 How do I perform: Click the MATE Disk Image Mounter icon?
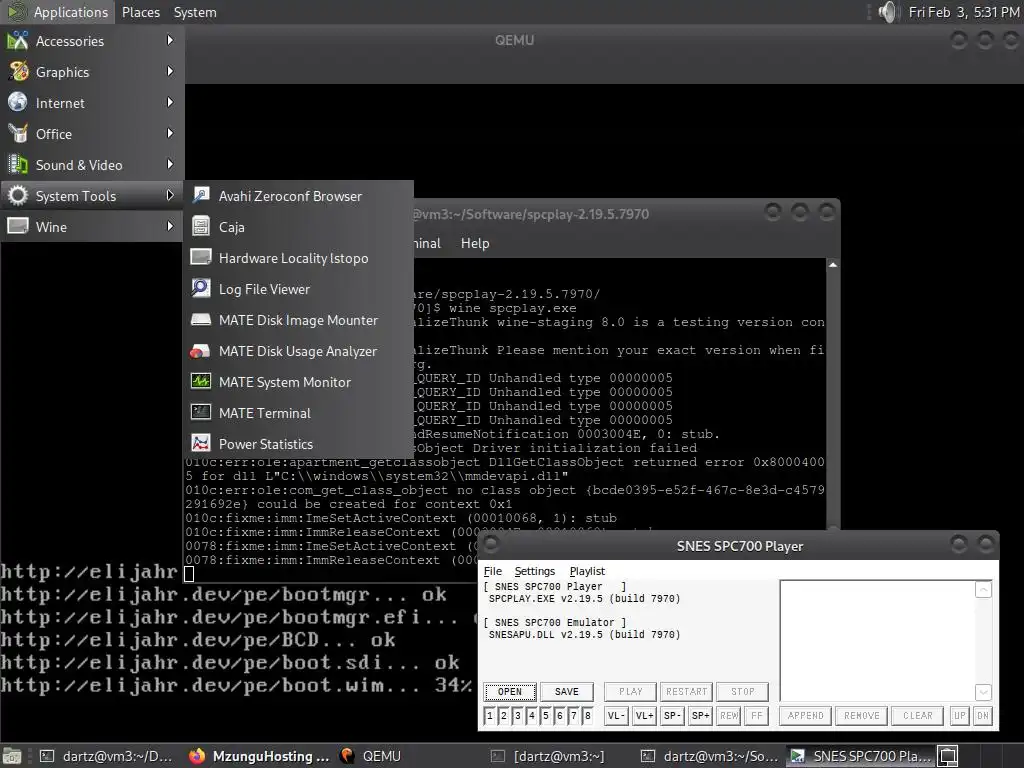[x=200, y=319]
